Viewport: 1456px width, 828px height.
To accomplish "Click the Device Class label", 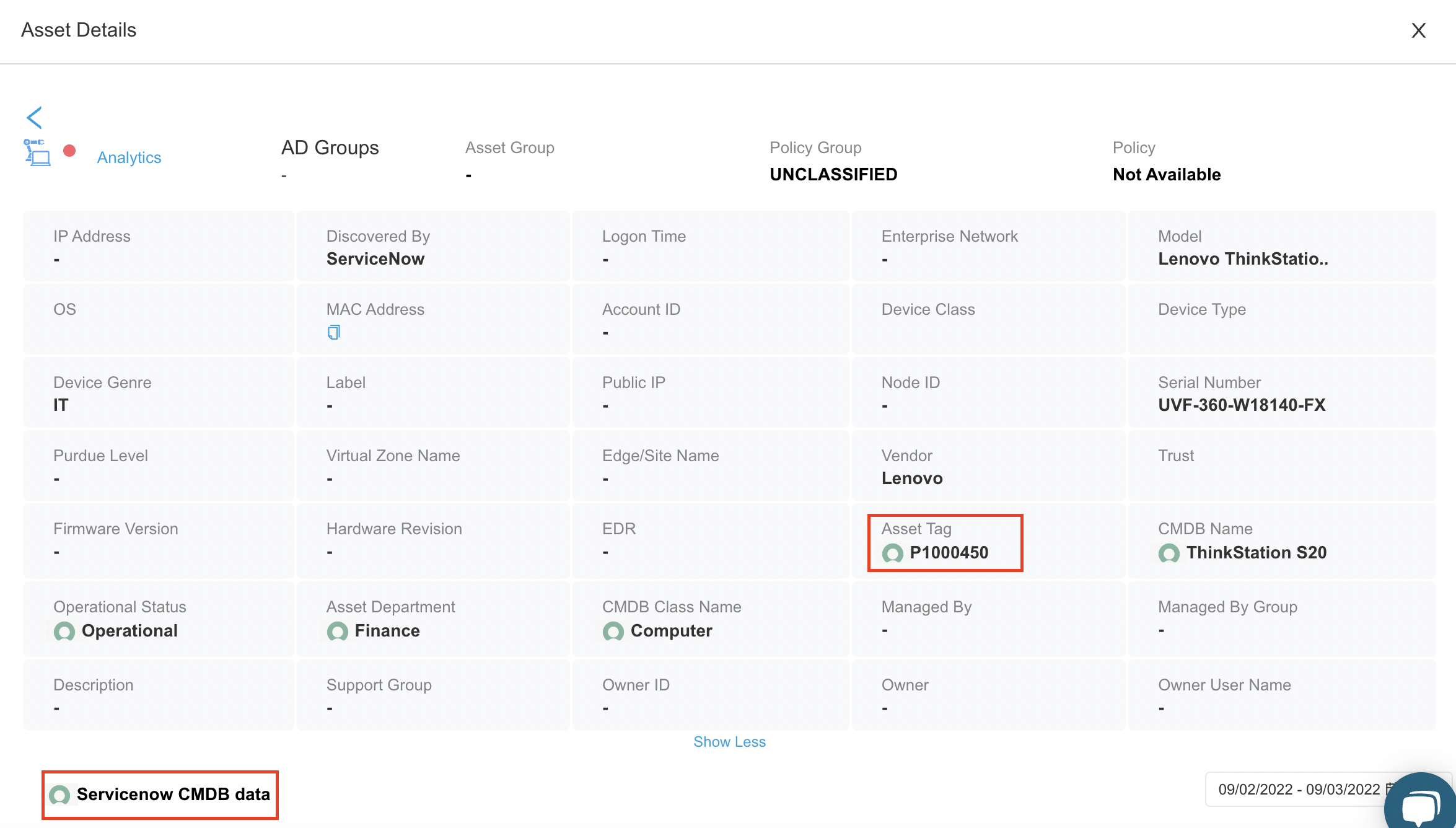I will coord(928,309).
